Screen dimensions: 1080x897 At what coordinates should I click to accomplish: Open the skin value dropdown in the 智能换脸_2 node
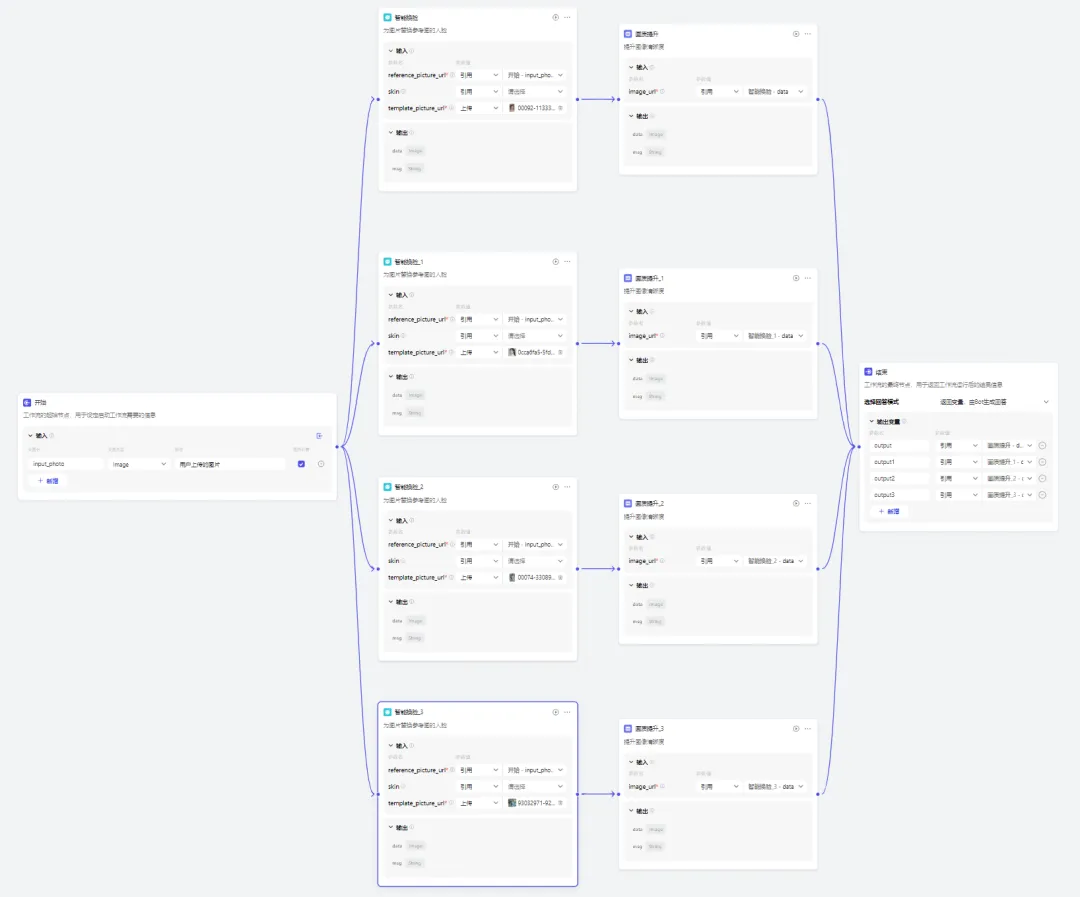pos(535,561)
